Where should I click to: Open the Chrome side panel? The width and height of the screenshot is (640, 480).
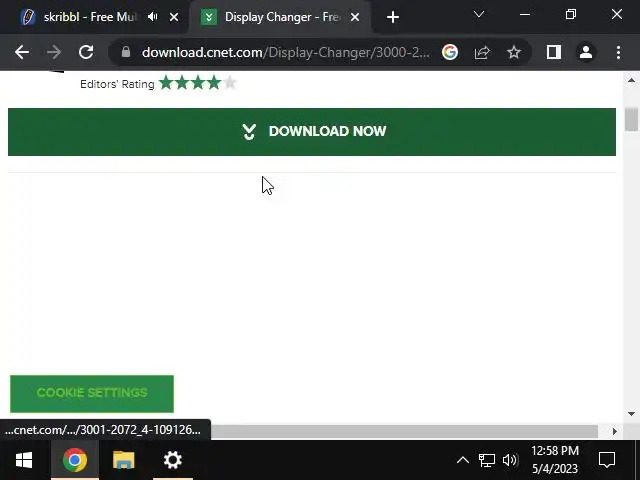(553, 52)
